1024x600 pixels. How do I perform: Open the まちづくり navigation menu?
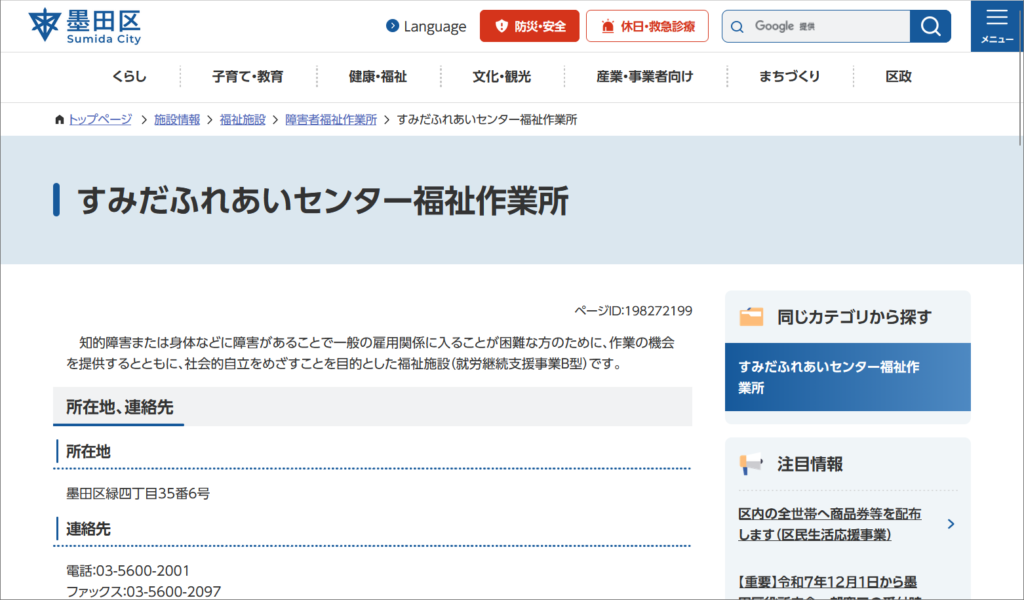point(790,77)
